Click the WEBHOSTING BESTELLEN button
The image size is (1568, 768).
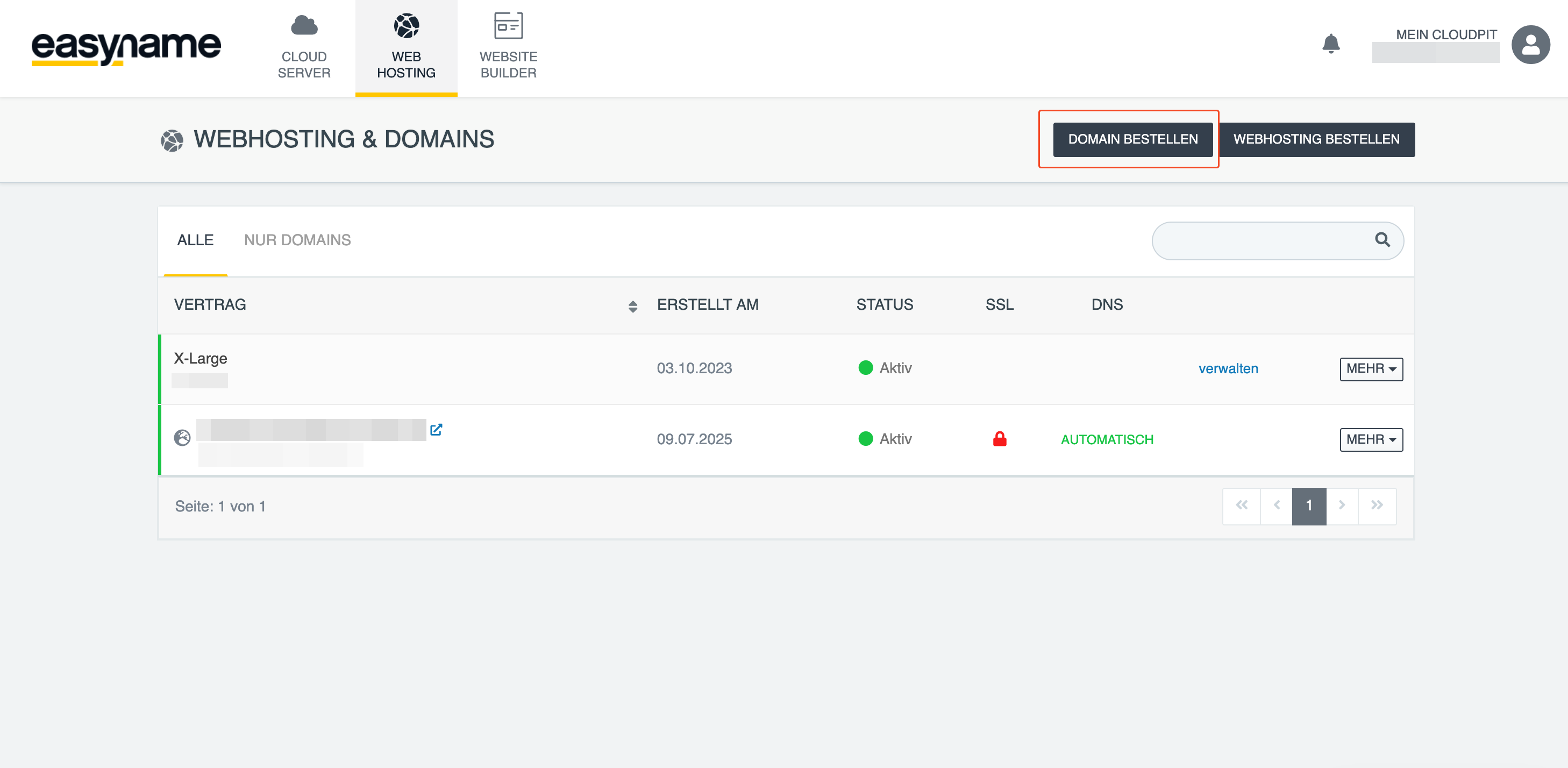coord(1316,139)
